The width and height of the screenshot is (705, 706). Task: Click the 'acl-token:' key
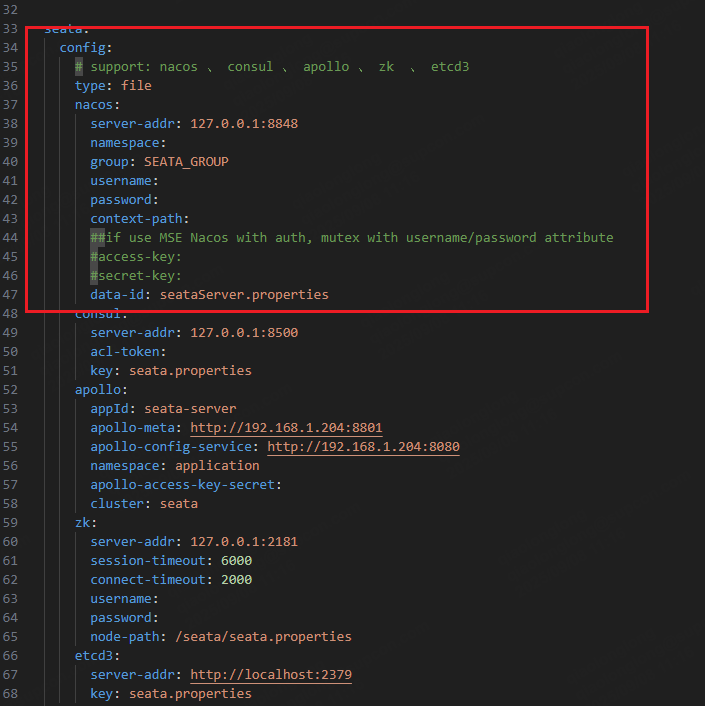tap(128, 352)
